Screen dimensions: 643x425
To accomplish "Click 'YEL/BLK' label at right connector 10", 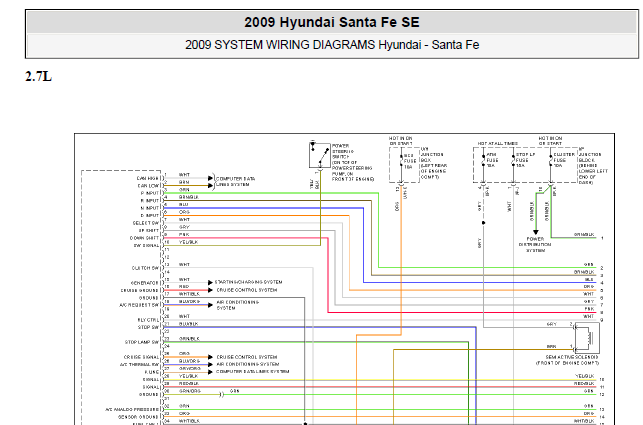I will pos(584,376).
